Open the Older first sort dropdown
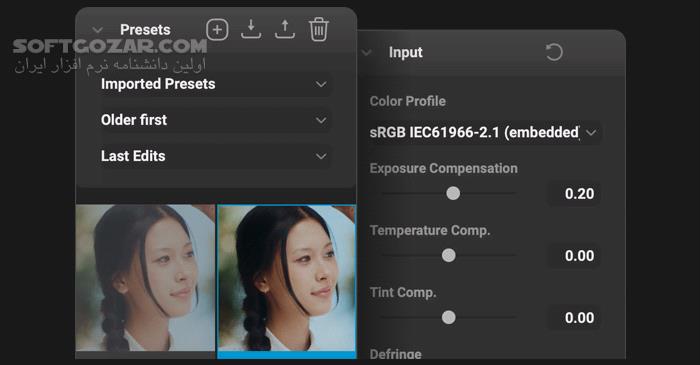 [215, 120]
